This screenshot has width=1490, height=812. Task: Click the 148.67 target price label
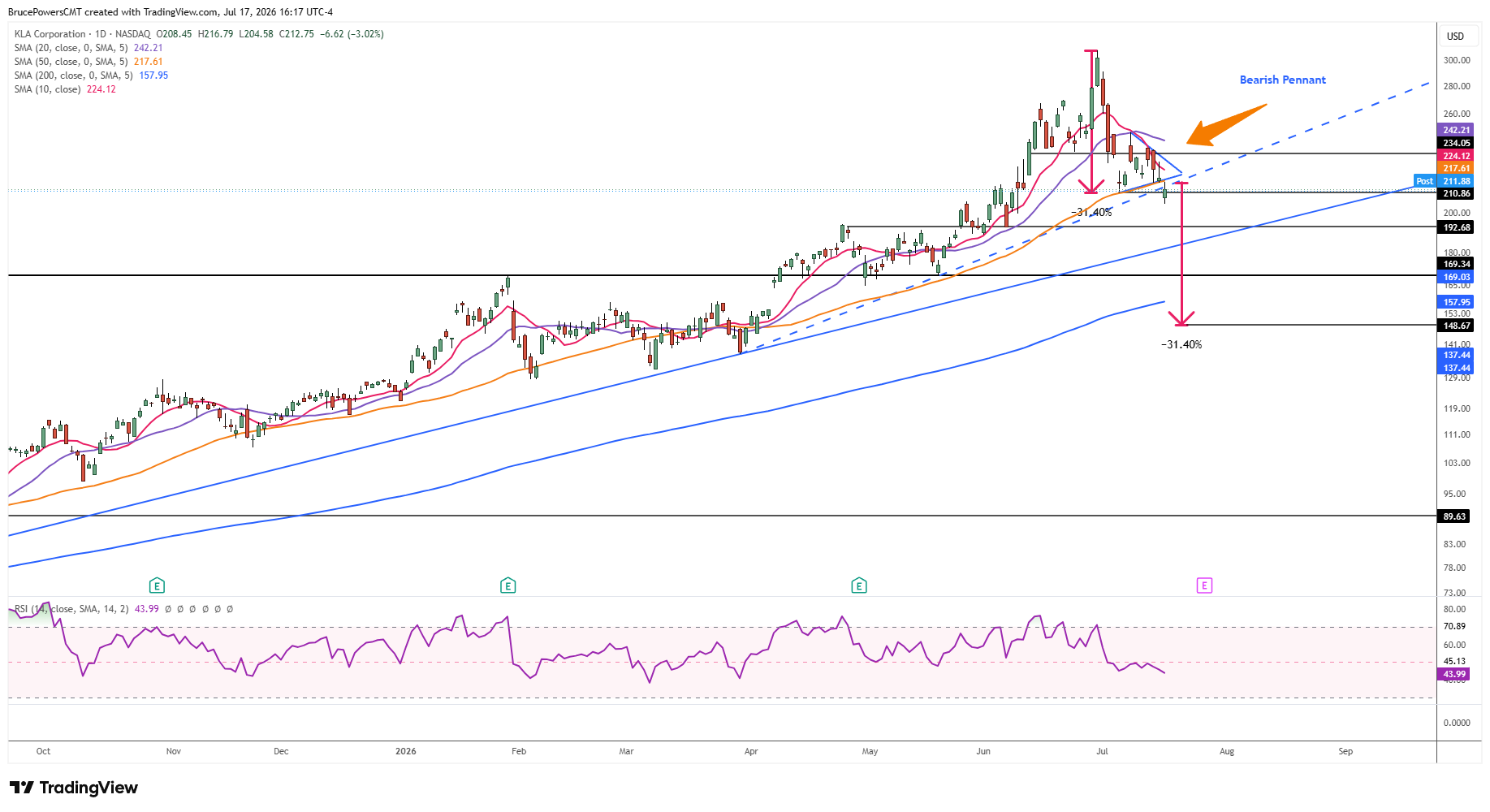pos(1456,326)
